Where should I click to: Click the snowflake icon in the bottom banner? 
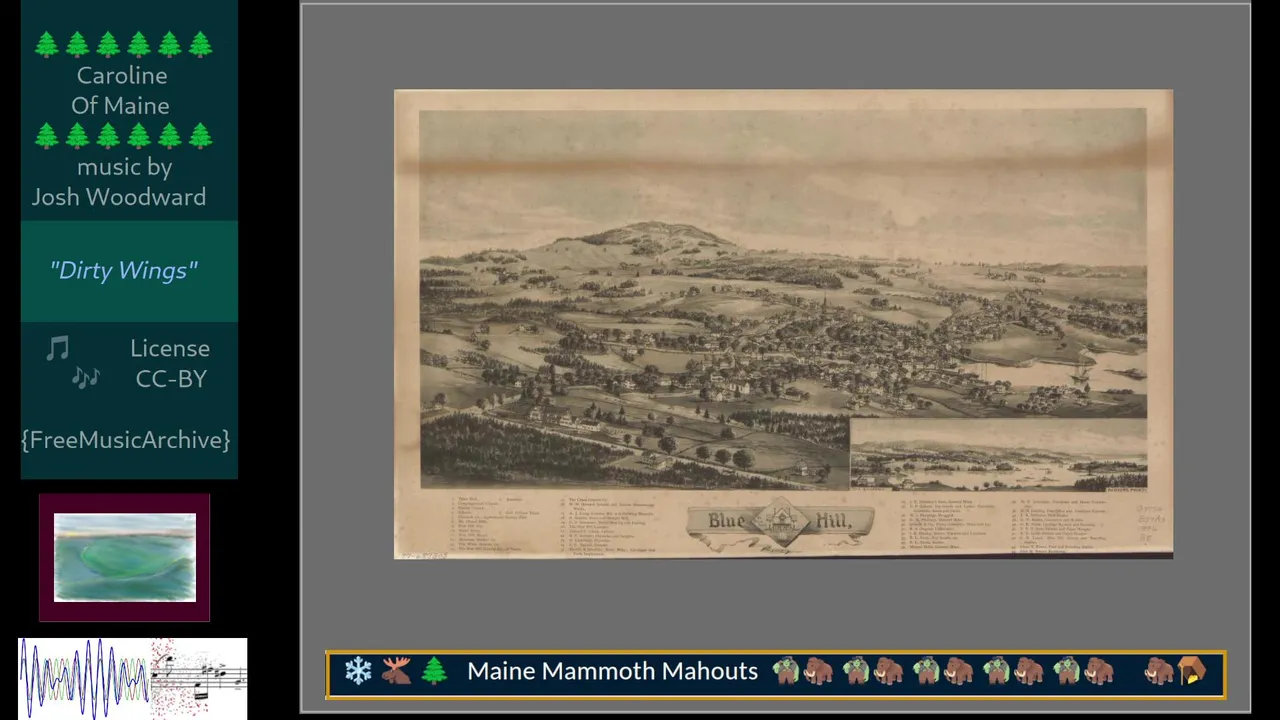click(x=358, y=671)
